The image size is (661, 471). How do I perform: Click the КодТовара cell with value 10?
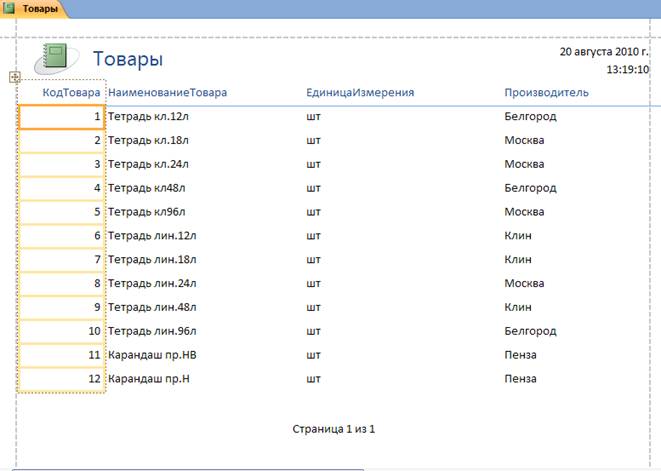click(x=62, y=331)
